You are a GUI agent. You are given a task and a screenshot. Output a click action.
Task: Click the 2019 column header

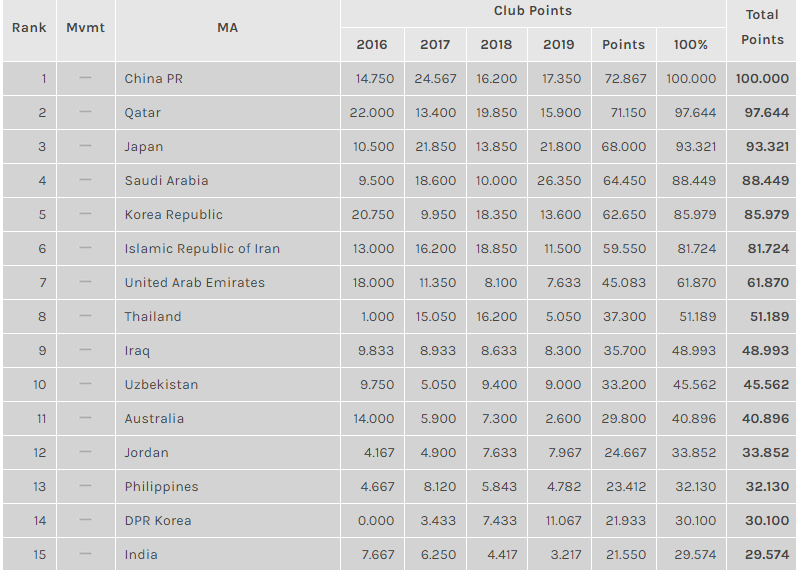558,45
